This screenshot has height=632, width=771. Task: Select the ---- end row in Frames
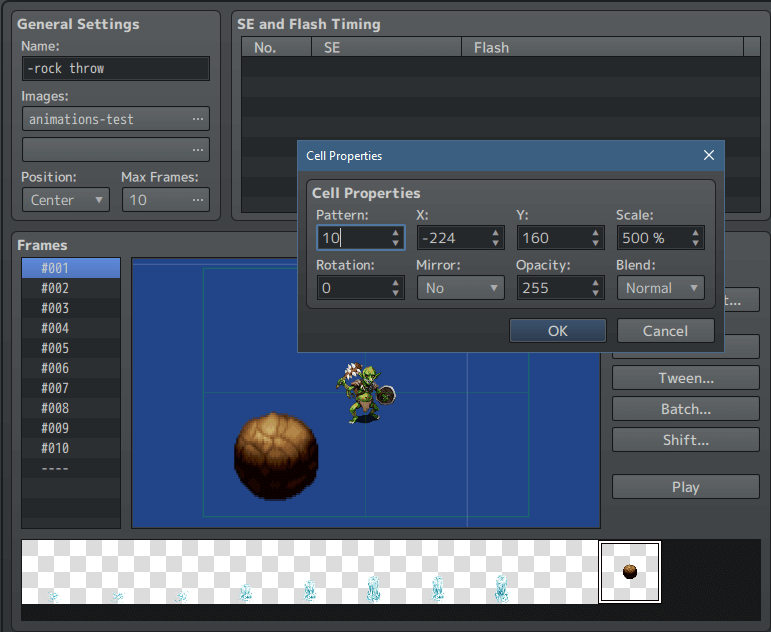pos(71,468)
